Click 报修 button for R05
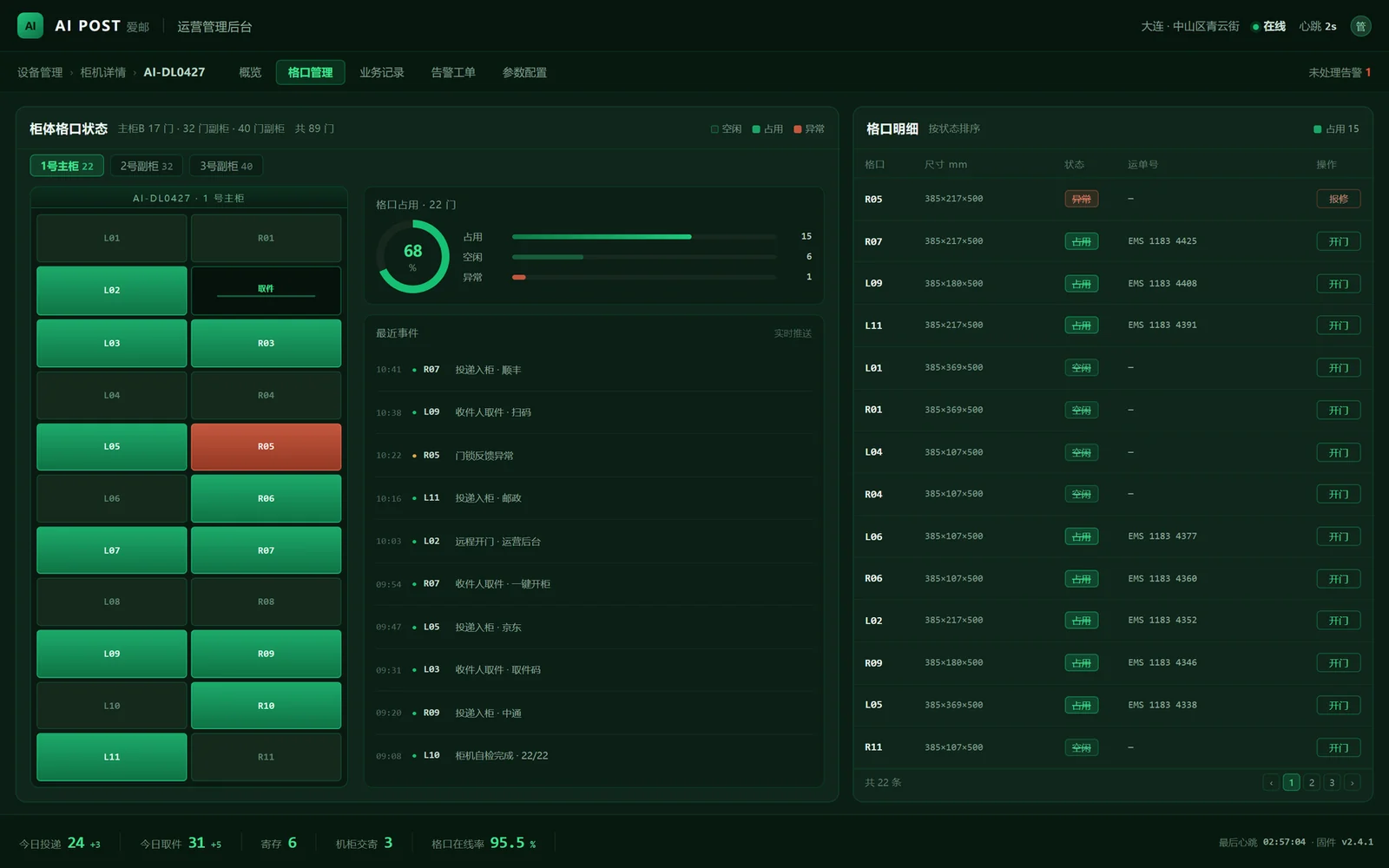The width and height of the screenshot is (1389, 868). 1338,199
